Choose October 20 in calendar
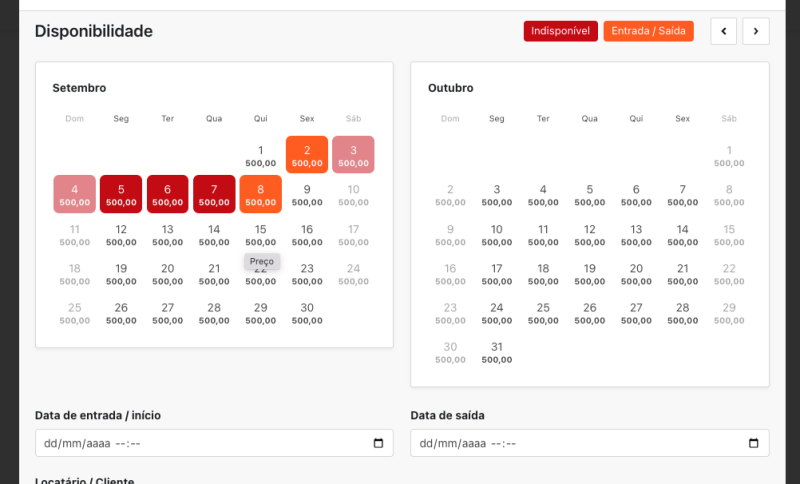 point(636,273)
